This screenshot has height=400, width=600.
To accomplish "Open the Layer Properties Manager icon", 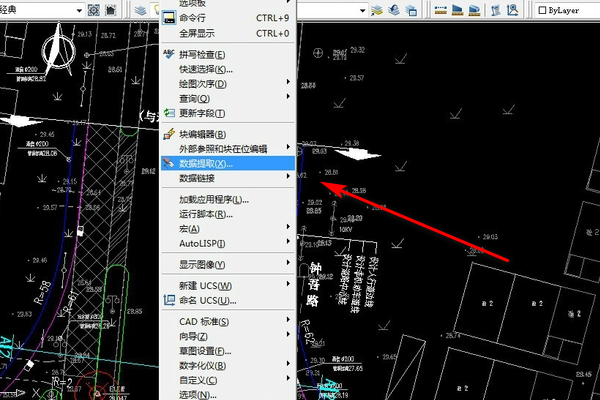I will 141,10.
